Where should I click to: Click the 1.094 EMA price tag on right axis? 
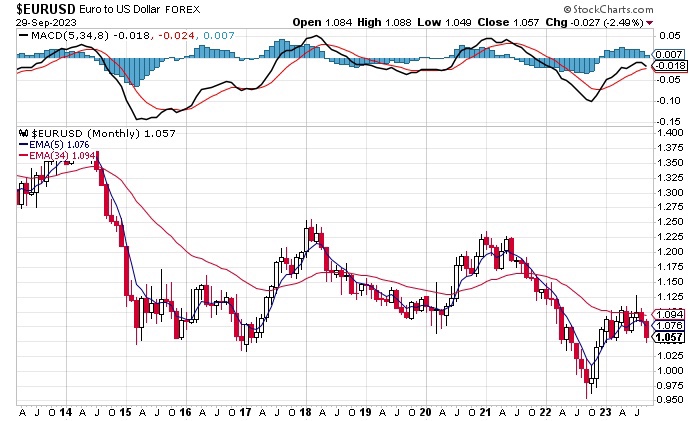(666, 313)
